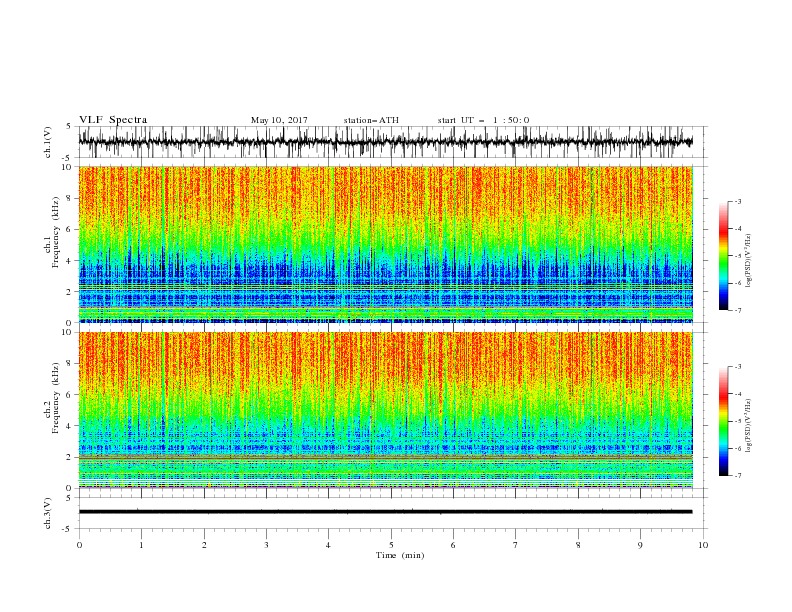The width and height of the screenshot is (792, 612).
Task: Click the upper colorbar's 'log(PSD)(V²/Hz)' label
Action: click(749, 261)
